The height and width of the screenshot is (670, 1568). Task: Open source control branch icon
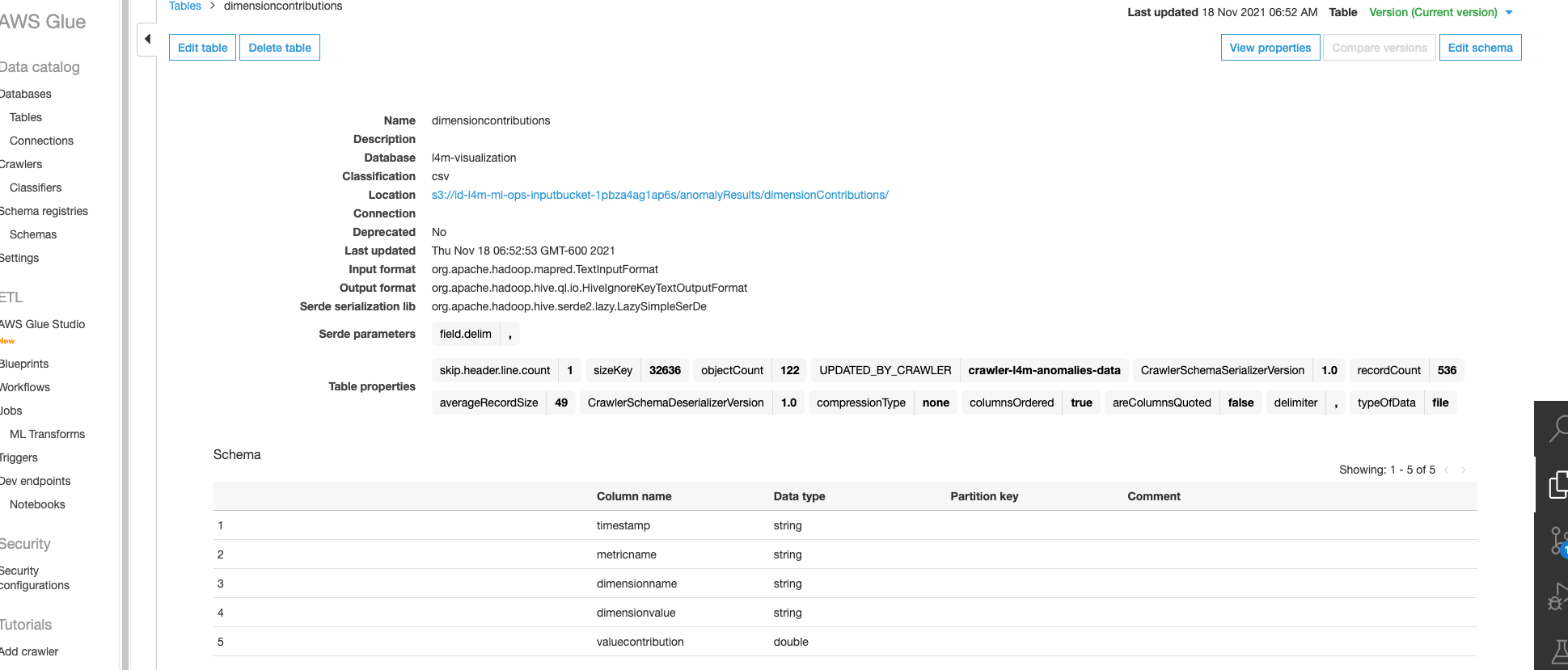point(1558,540)
